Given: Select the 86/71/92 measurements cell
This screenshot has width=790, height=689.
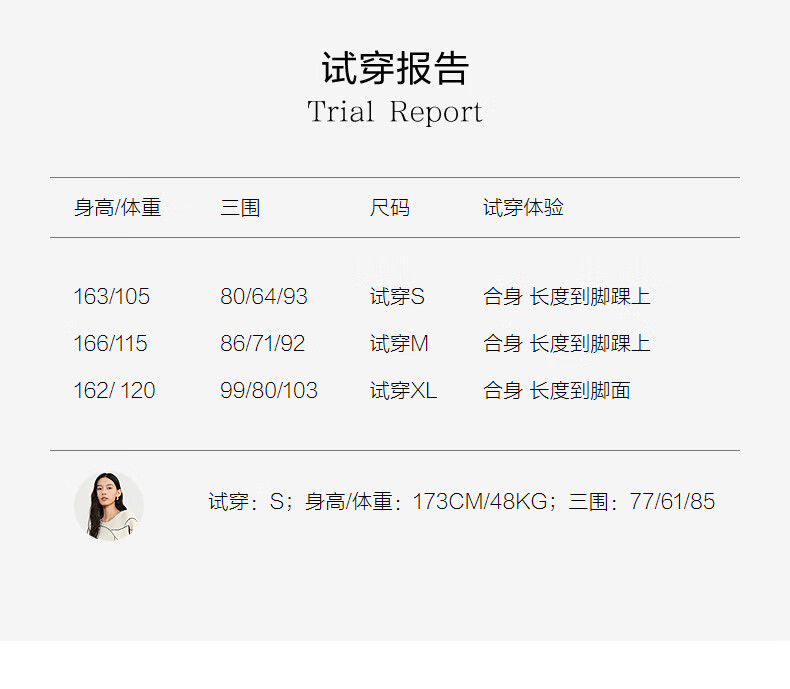Looking at the screenshot, I should (x=262, y=343).
